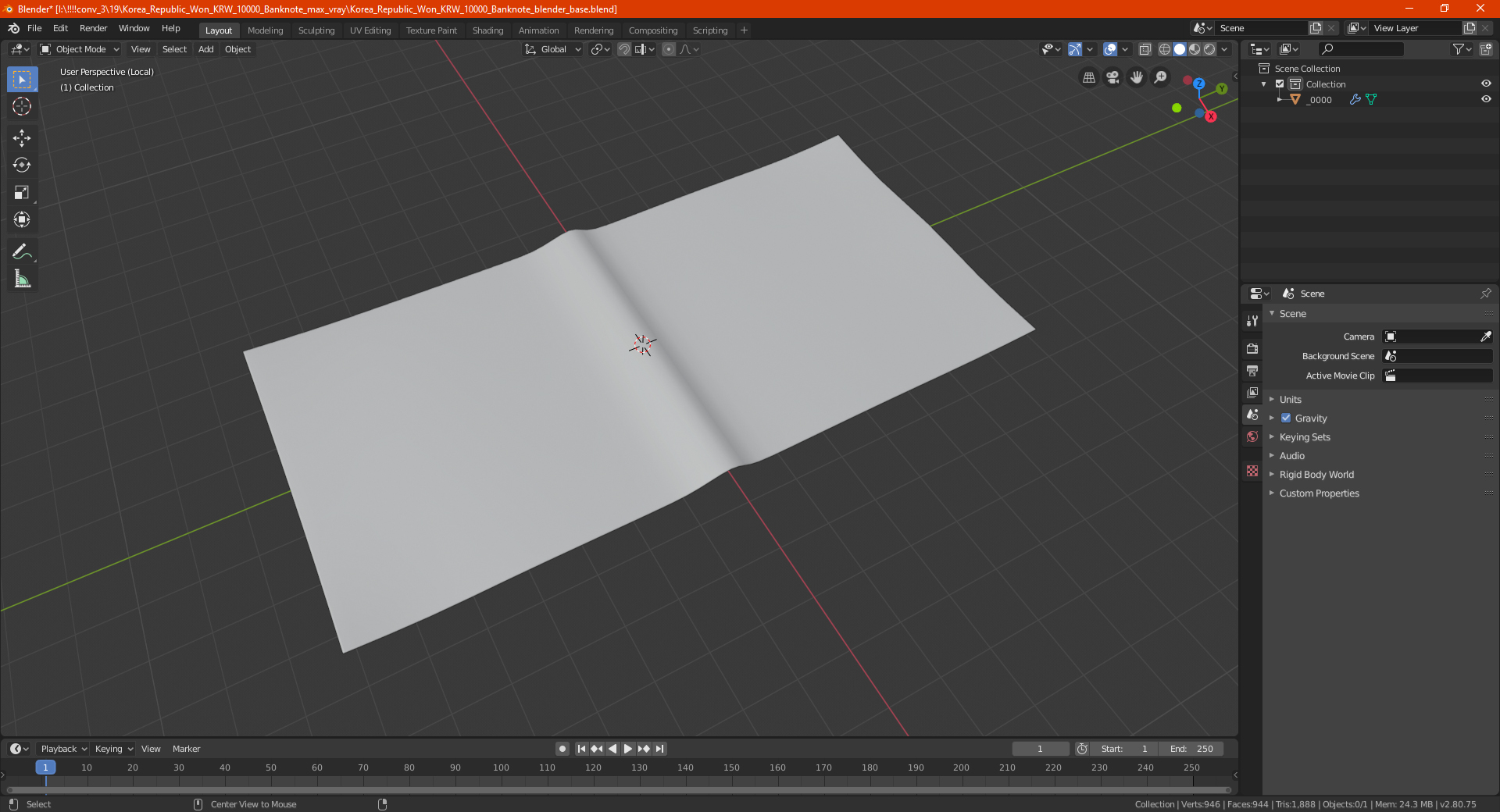This screenshot has height=812, width=1500.
Task: Open the File menu
Action: click(34, 28)
